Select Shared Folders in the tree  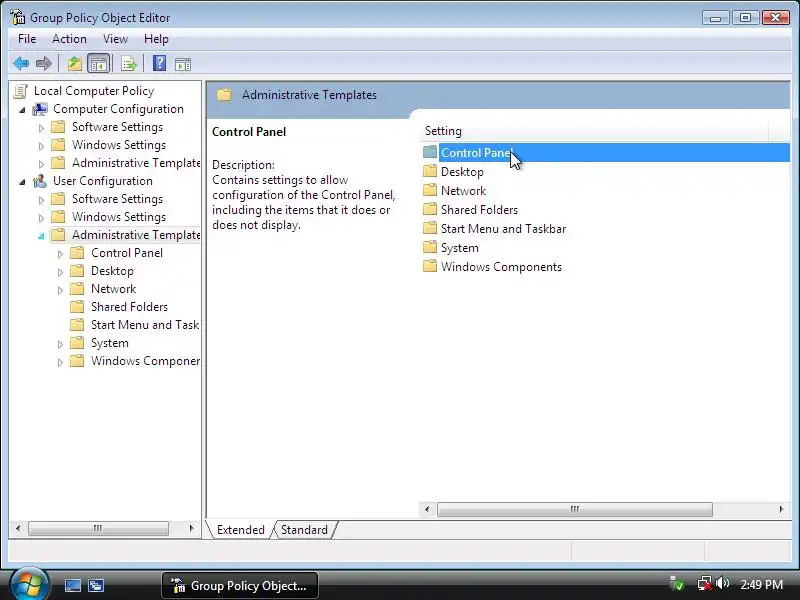(129, 307)
